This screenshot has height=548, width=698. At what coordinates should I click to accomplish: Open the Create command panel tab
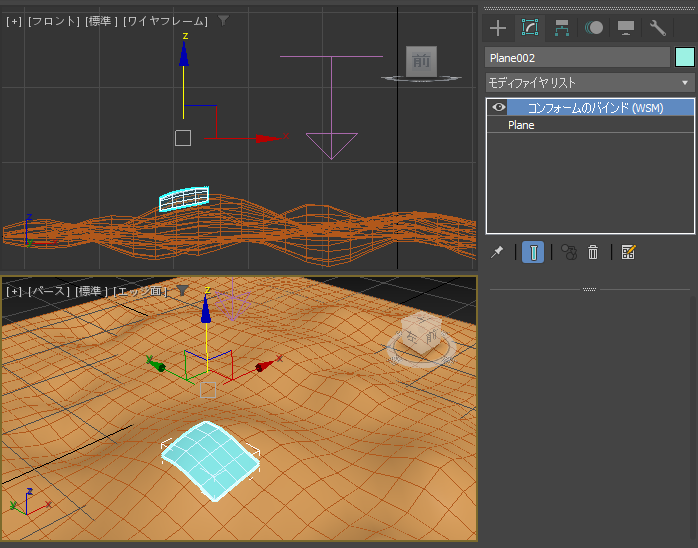pos(498,28)
